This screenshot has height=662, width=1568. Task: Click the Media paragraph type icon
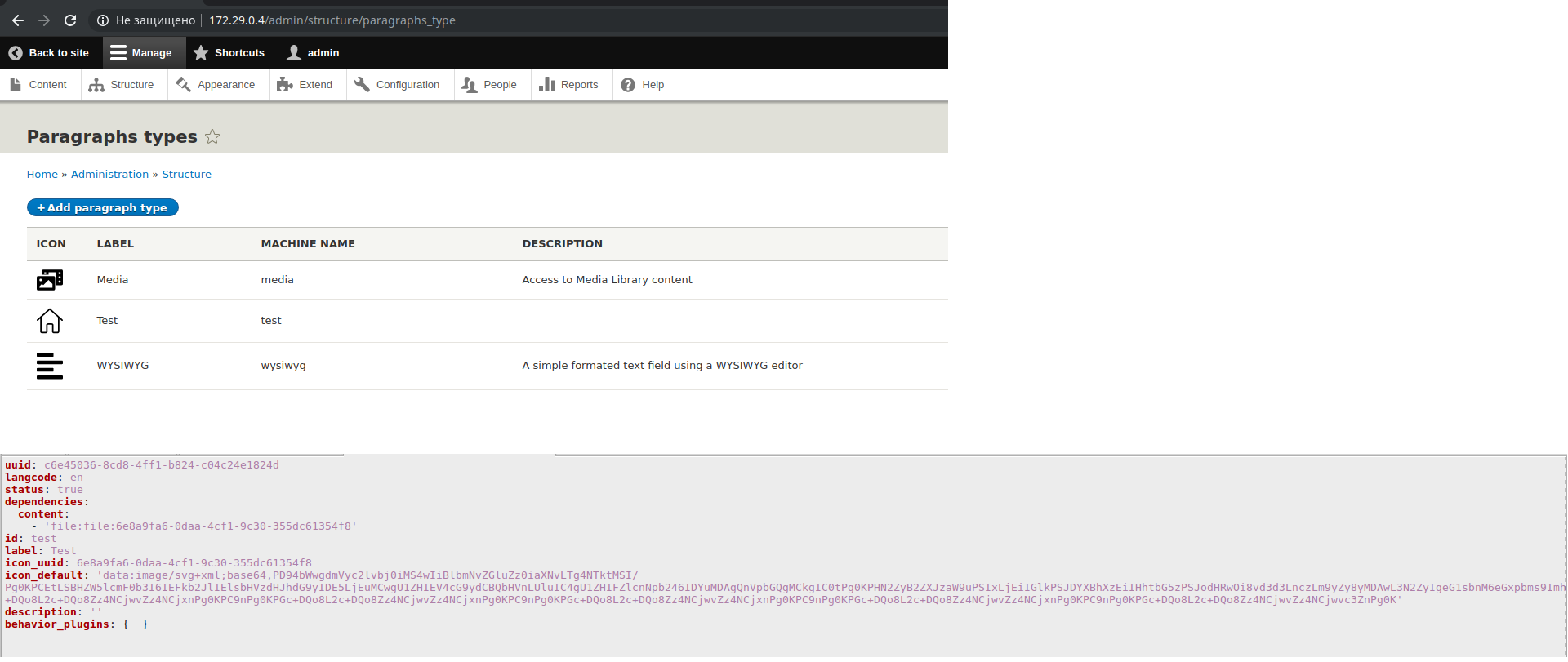(x=50, y=280)
